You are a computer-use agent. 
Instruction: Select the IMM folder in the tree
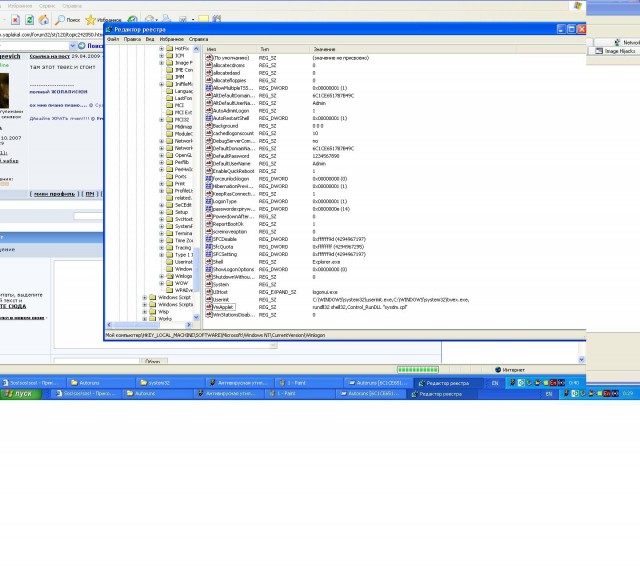coord(180,77)
